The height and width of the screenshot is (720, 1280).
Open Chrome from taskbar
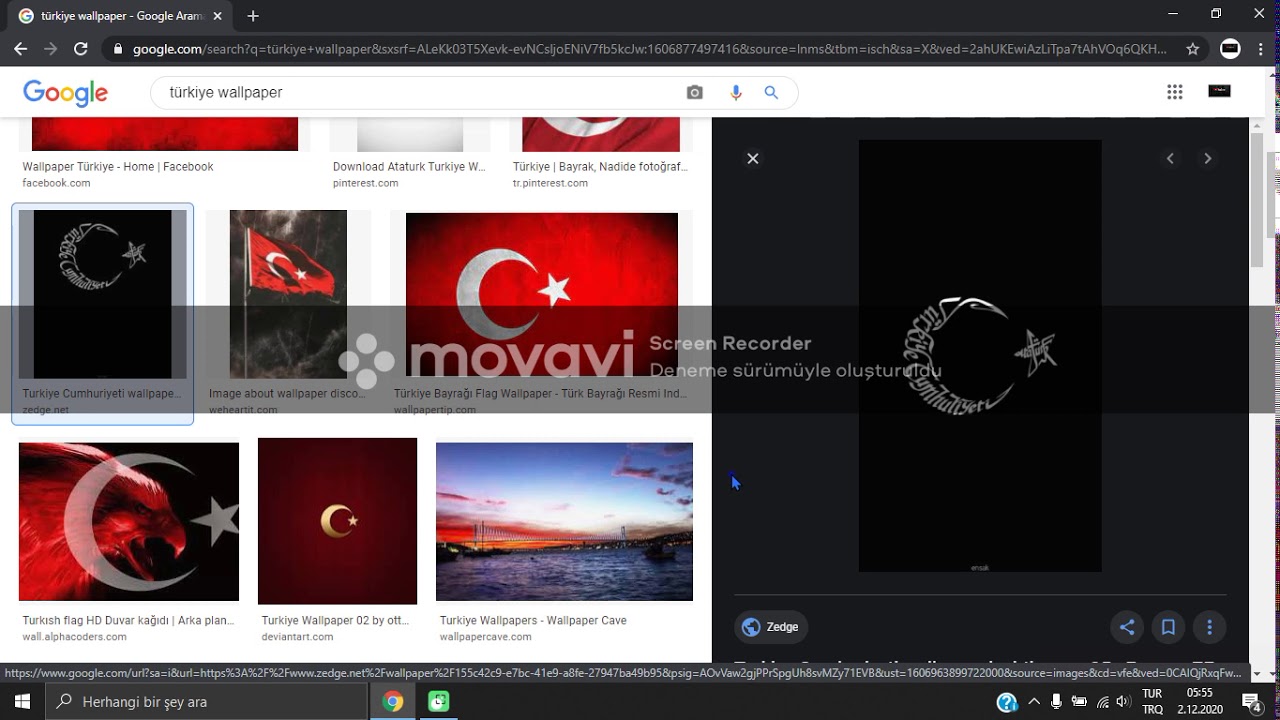point(393,702)
